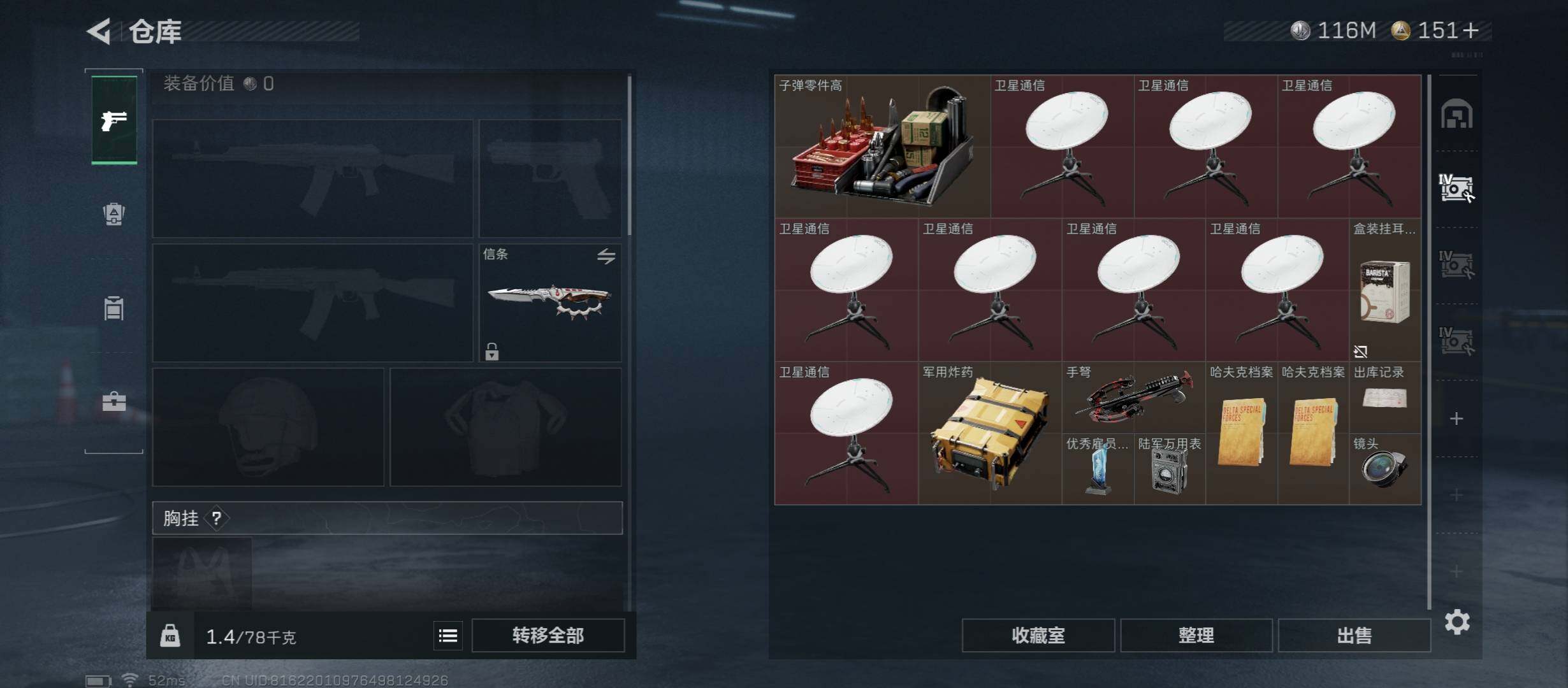Click 出售 to sell items
This screenshot has width=1568, height=688.
click(1354, 636)
